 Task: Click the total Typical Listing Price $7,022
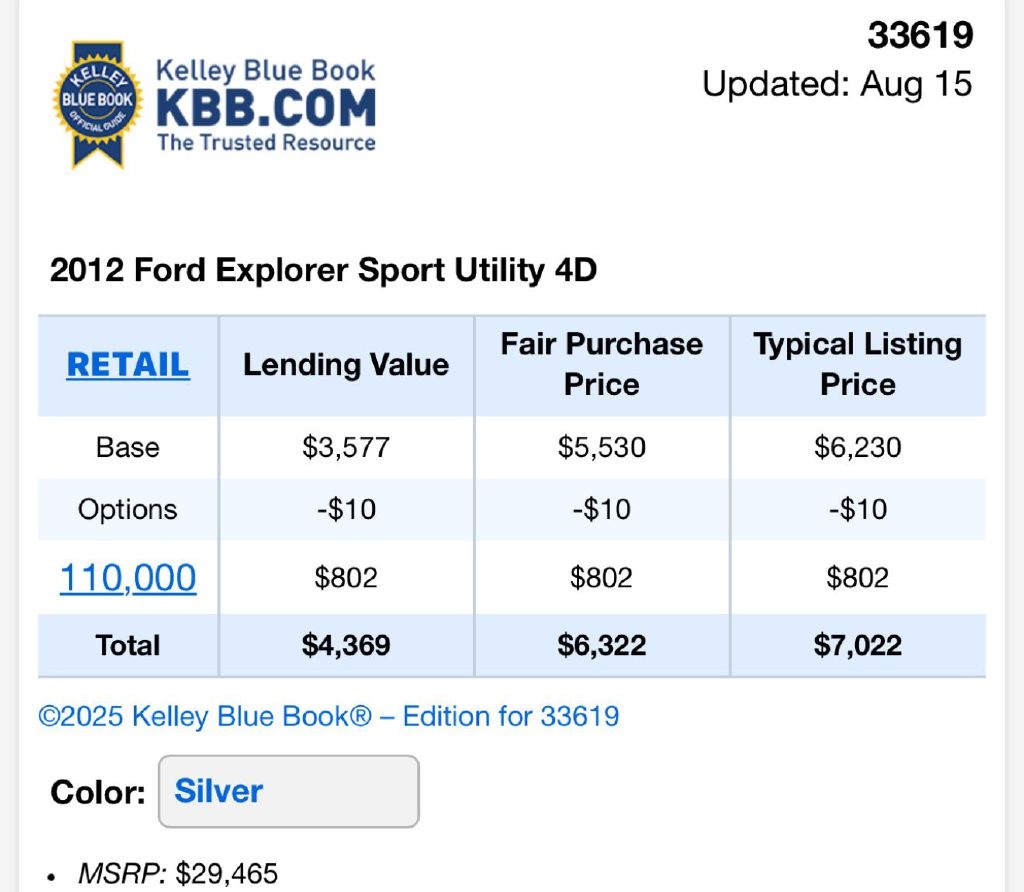pos(858,645)
